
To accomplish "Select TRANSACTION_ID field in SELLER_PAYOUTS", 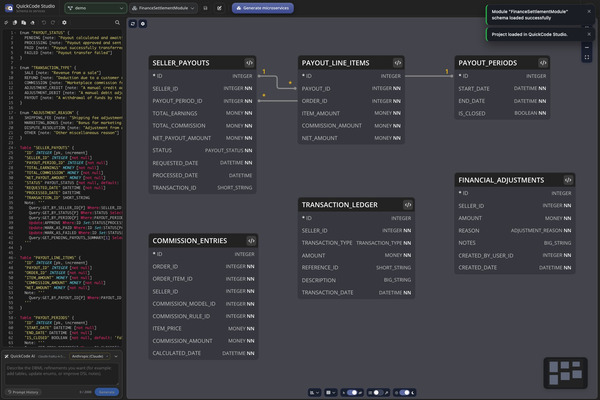I will pos(202,188).
